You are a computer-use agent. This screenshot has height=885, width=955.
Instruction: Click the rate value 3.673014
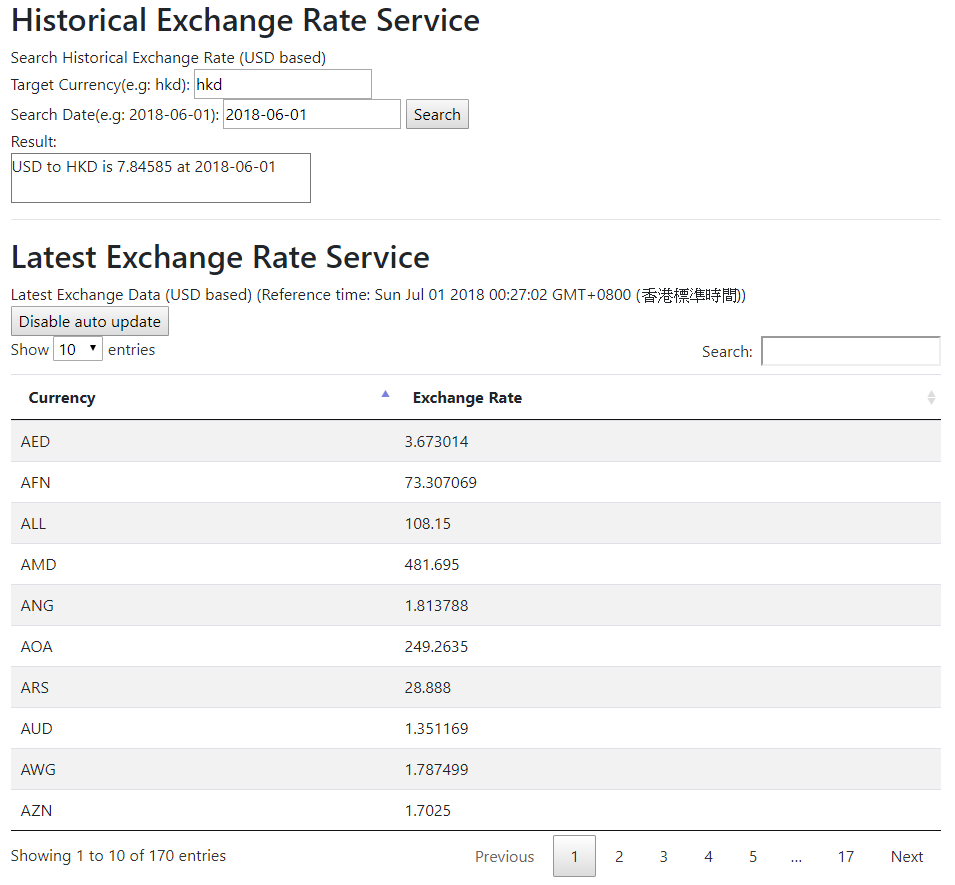pyautogui.click(x=436, y=441)
